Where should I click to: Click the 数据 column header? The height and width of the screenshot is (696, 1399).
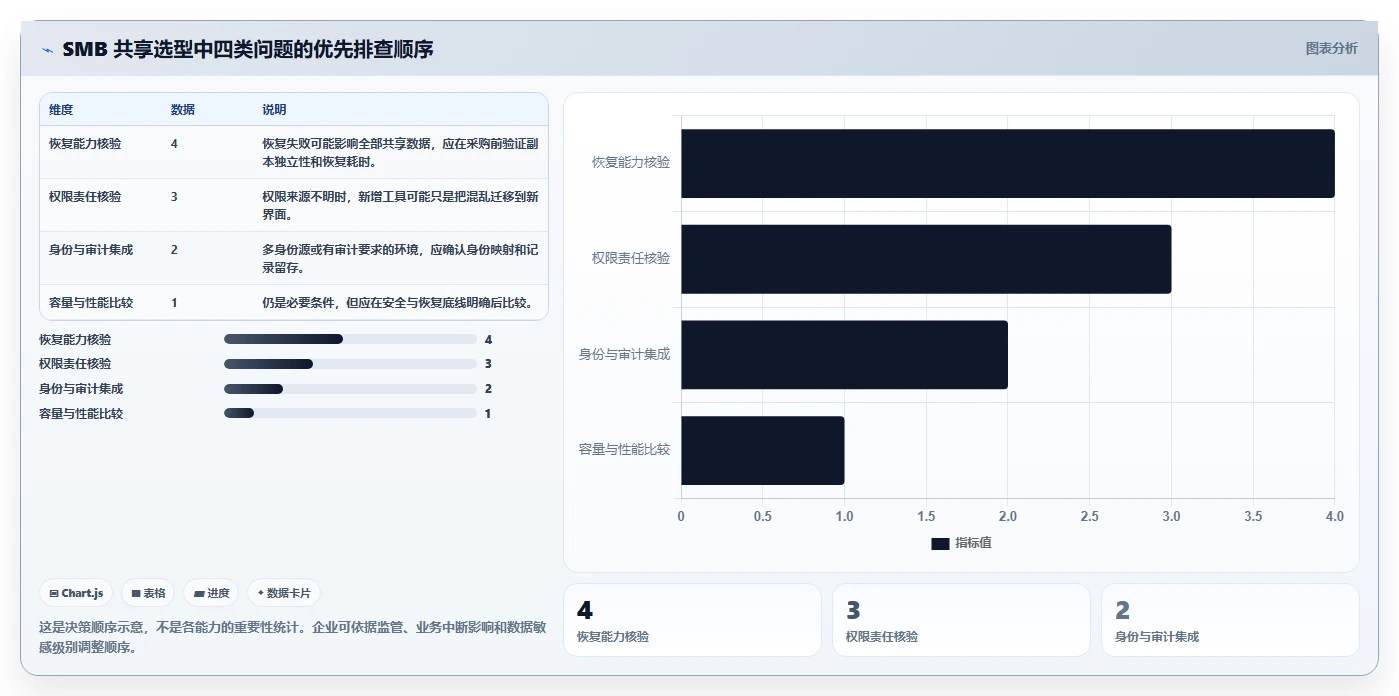(x=183, y=109)
